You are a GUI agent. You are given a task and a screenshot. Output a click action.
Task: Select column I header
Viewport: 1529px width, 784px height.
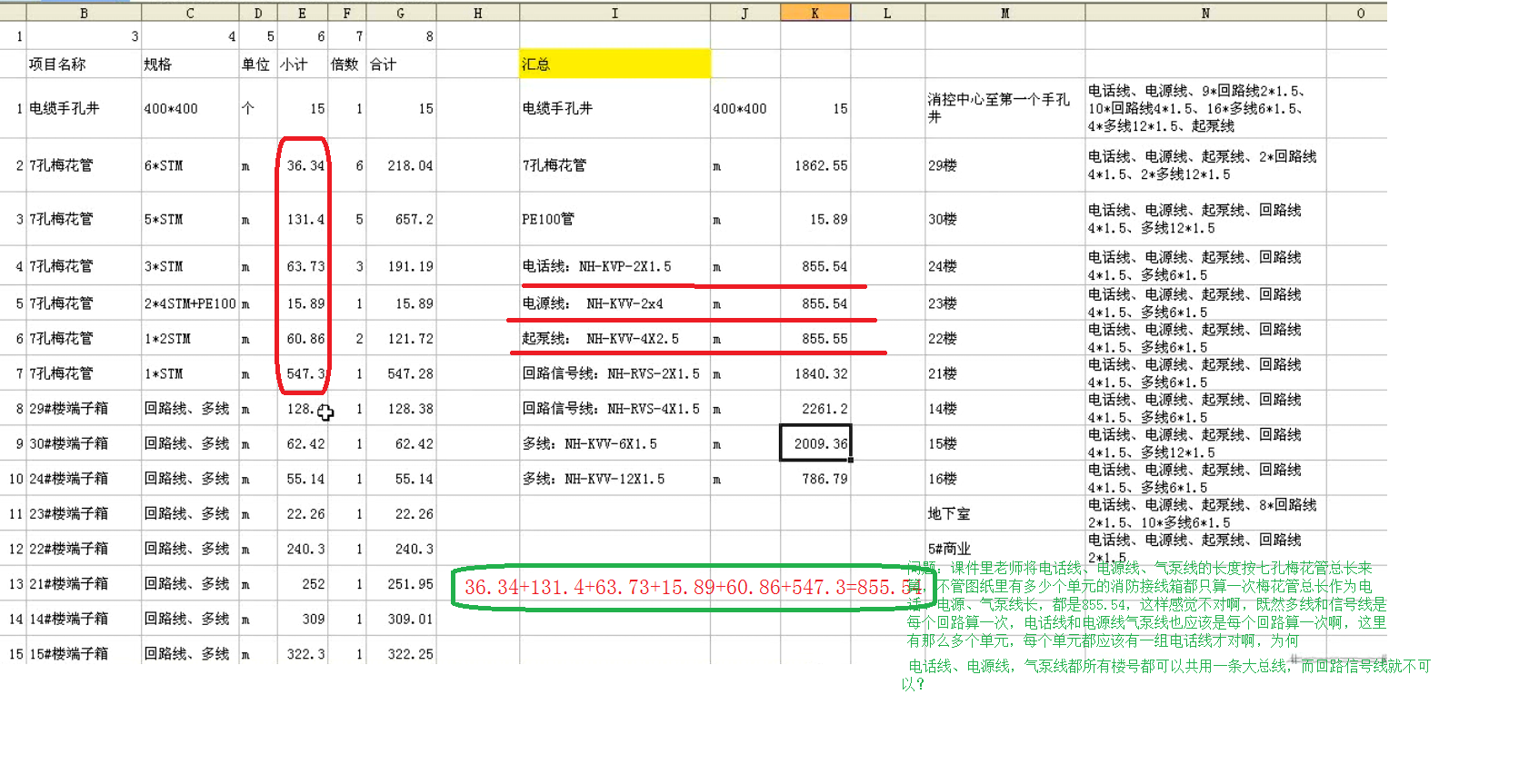[x=615, y=13]
